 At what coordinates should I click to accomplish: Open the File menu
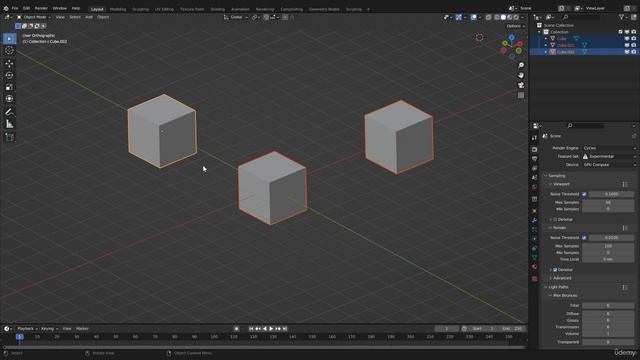tap(15, 8)
